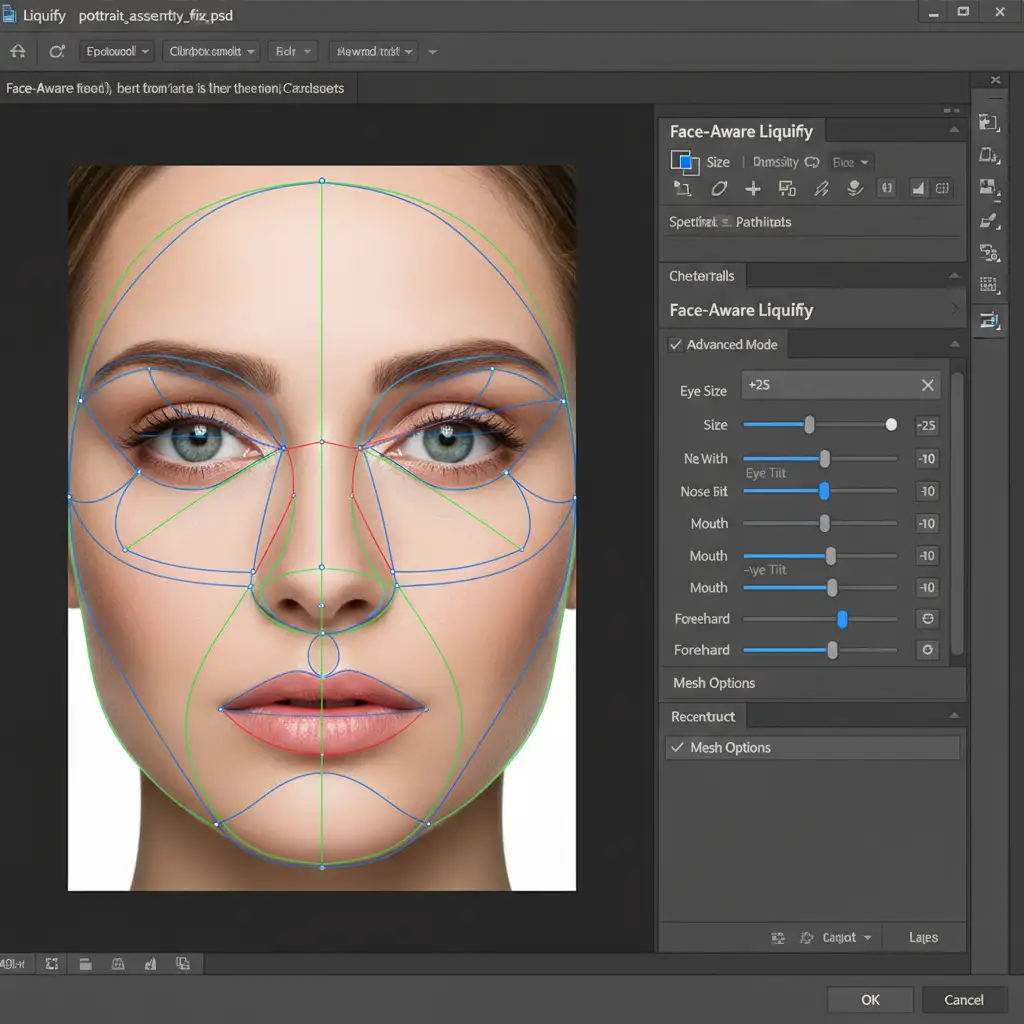This screenshot has height=1024, width=1024.
Task: Switch to the Recentruct tab
Action: (703, 716)
